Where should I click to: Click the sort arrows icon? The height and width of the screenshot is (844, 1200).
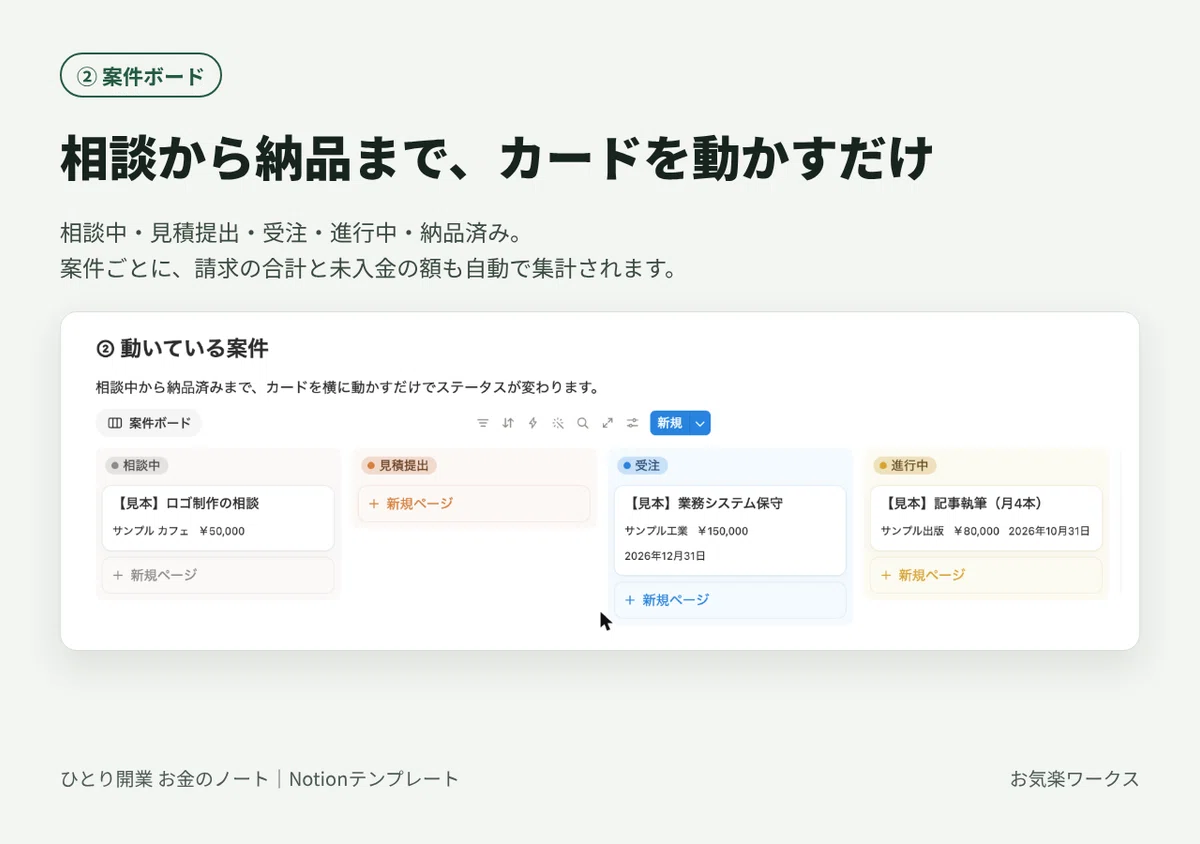(x=508, y=423)
